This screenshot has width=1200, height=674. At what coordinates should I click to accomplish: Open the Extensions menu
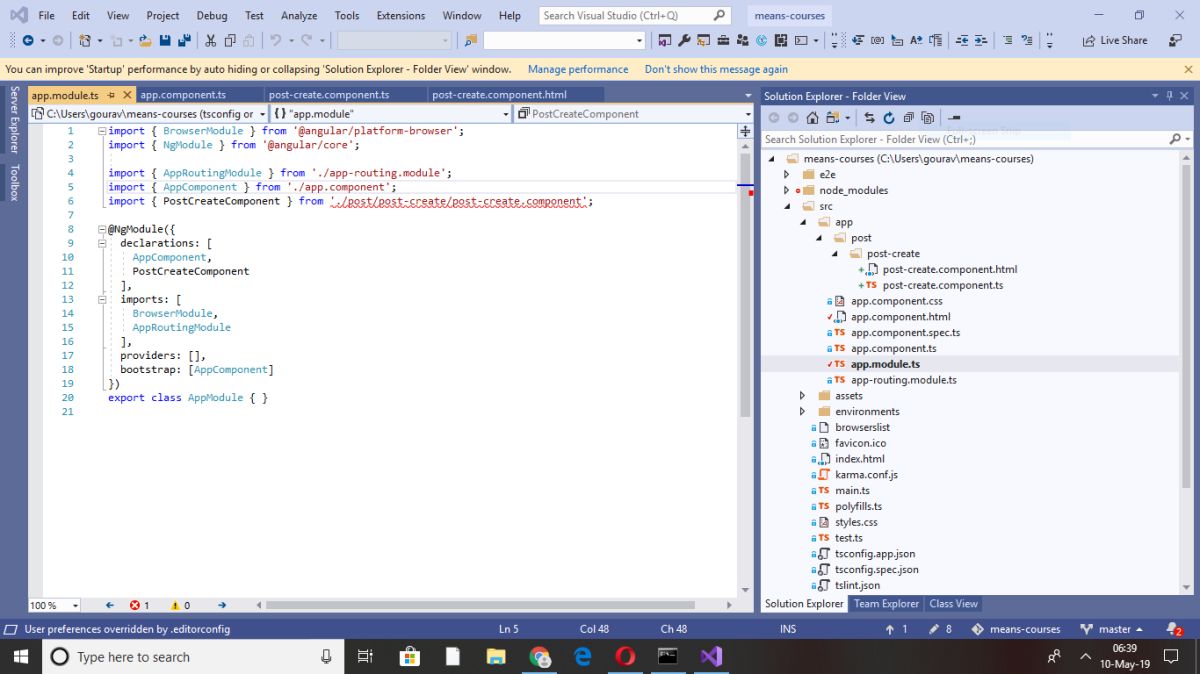pyautogui.click(x=400, y=15)
